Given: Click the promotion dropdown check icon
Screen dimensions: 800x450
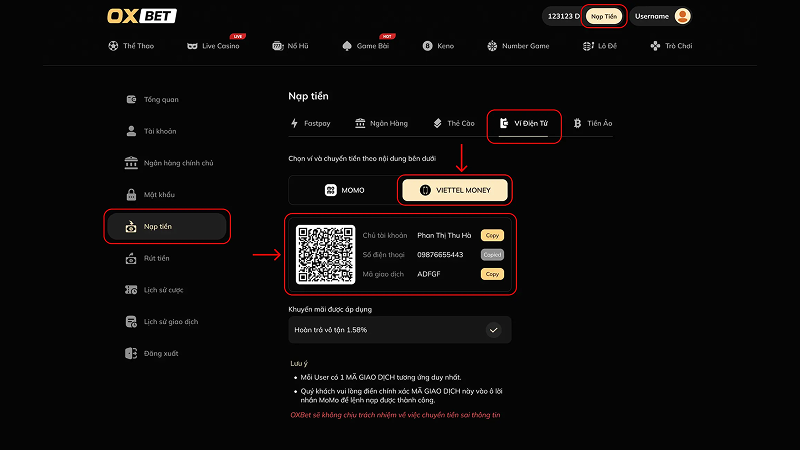Looking at the screenshot, I should [x=493, y=330].
